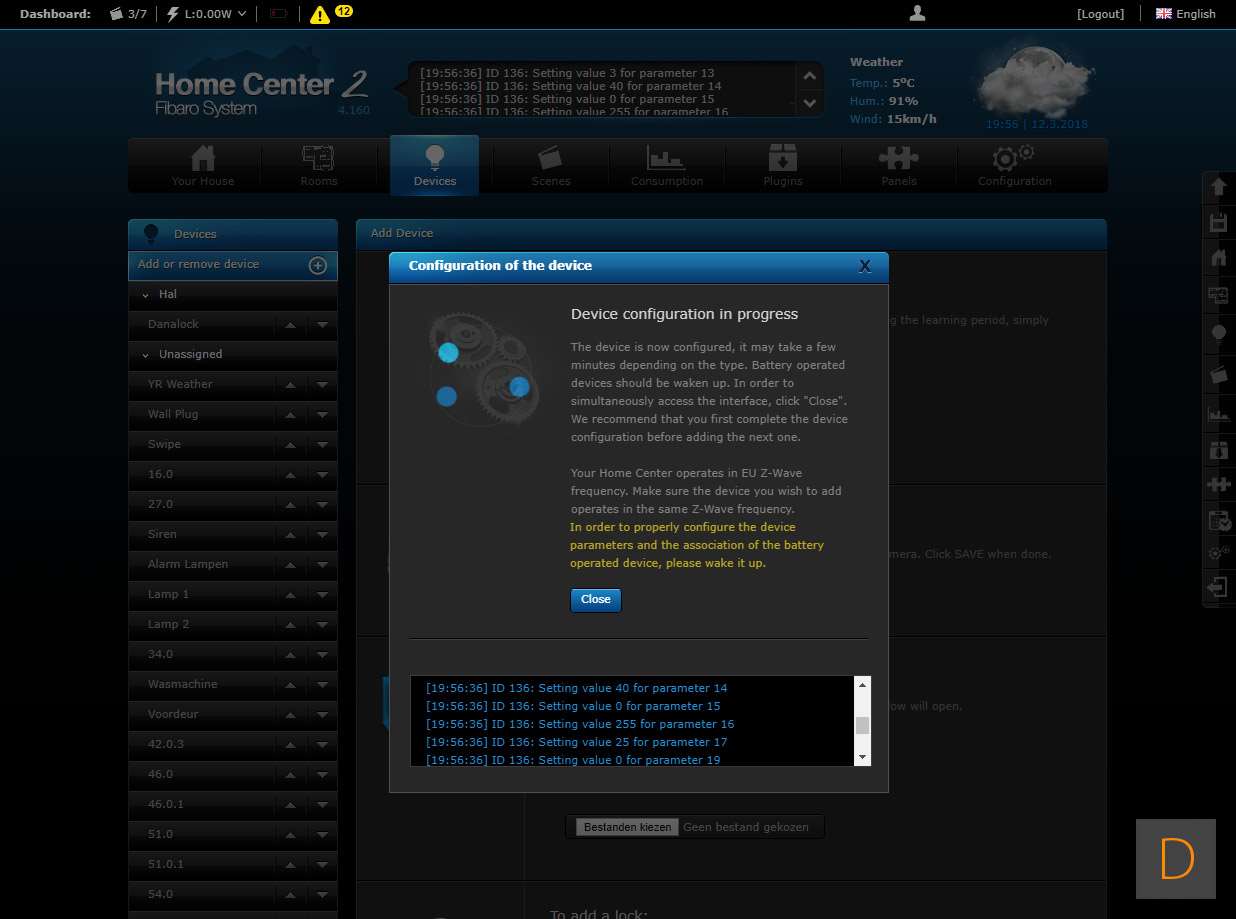Click the logout door icon in right sidebar

[1218, 587]
